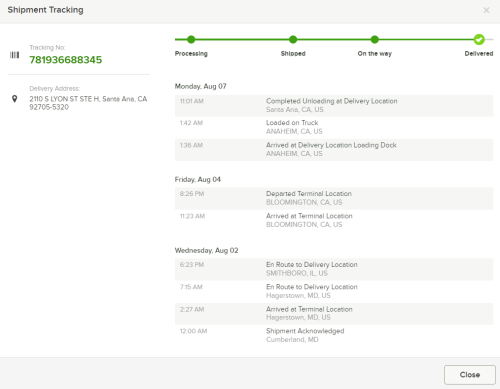Click the location pin icon beside Delivery Address
Viewport: 500px width, 389px height.
click(x=14, y=99)
